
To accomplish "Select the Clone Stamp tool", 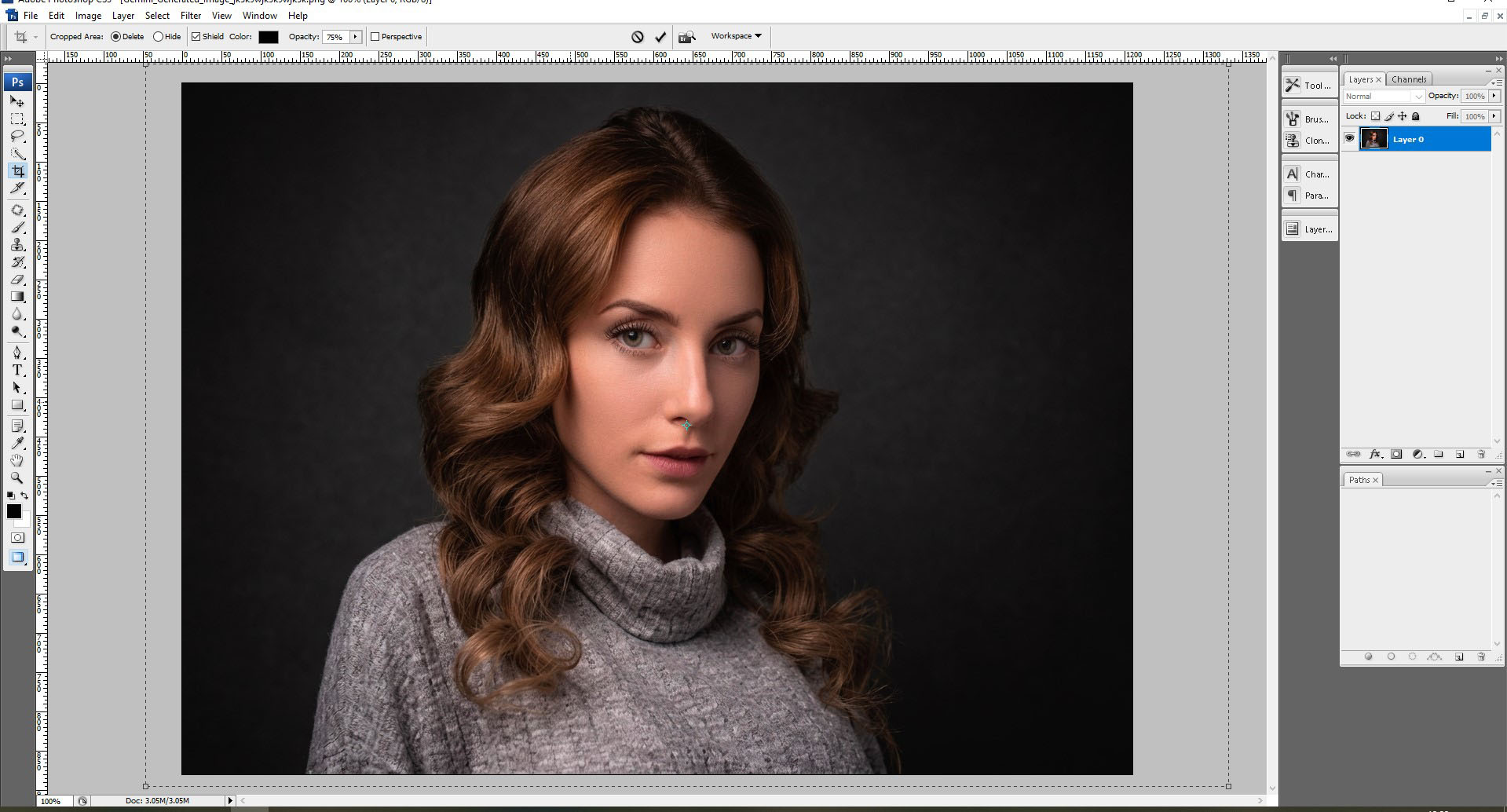I will (x=17, y=245).
